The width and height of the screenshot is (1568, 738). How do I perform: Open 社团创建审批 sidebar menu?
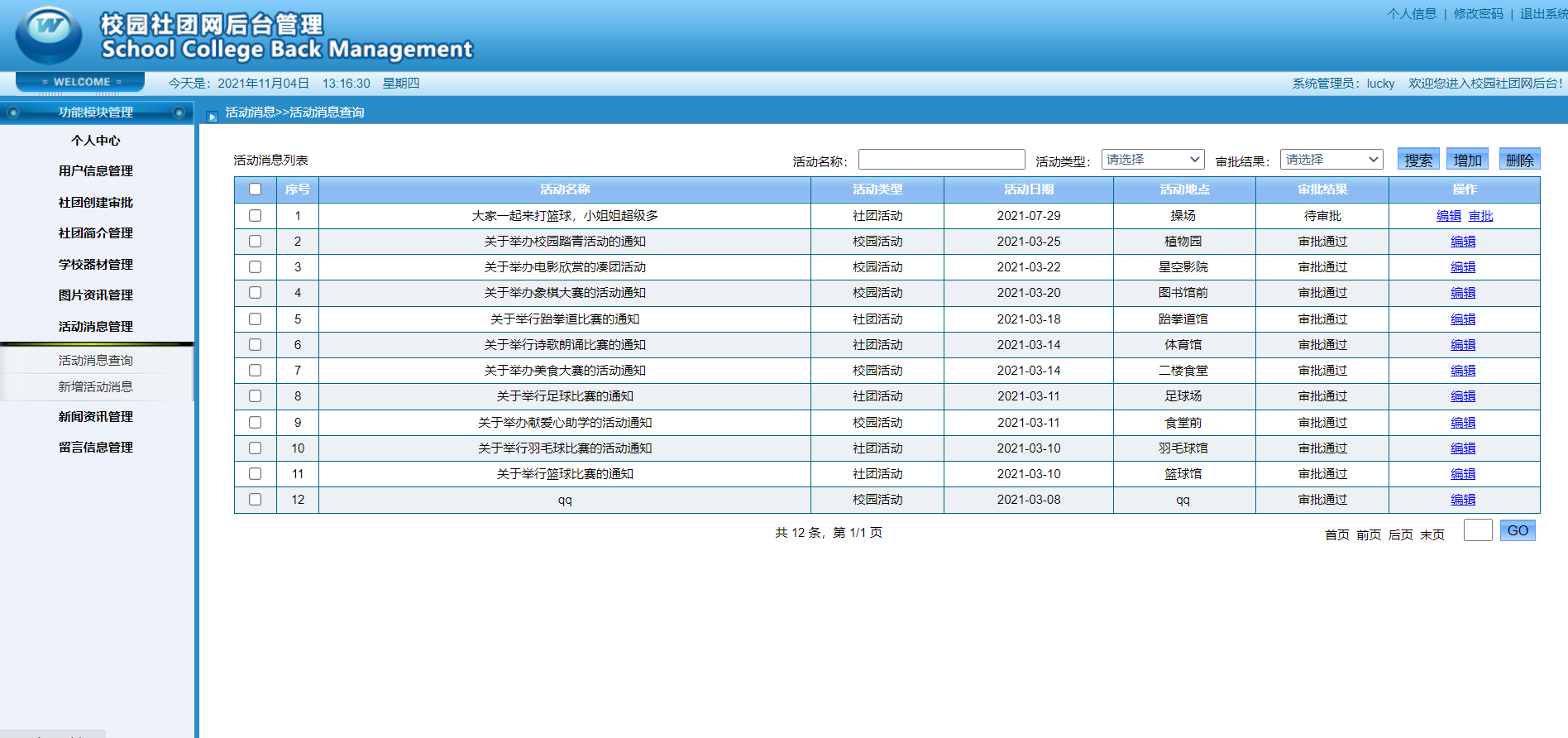(96, 203)
